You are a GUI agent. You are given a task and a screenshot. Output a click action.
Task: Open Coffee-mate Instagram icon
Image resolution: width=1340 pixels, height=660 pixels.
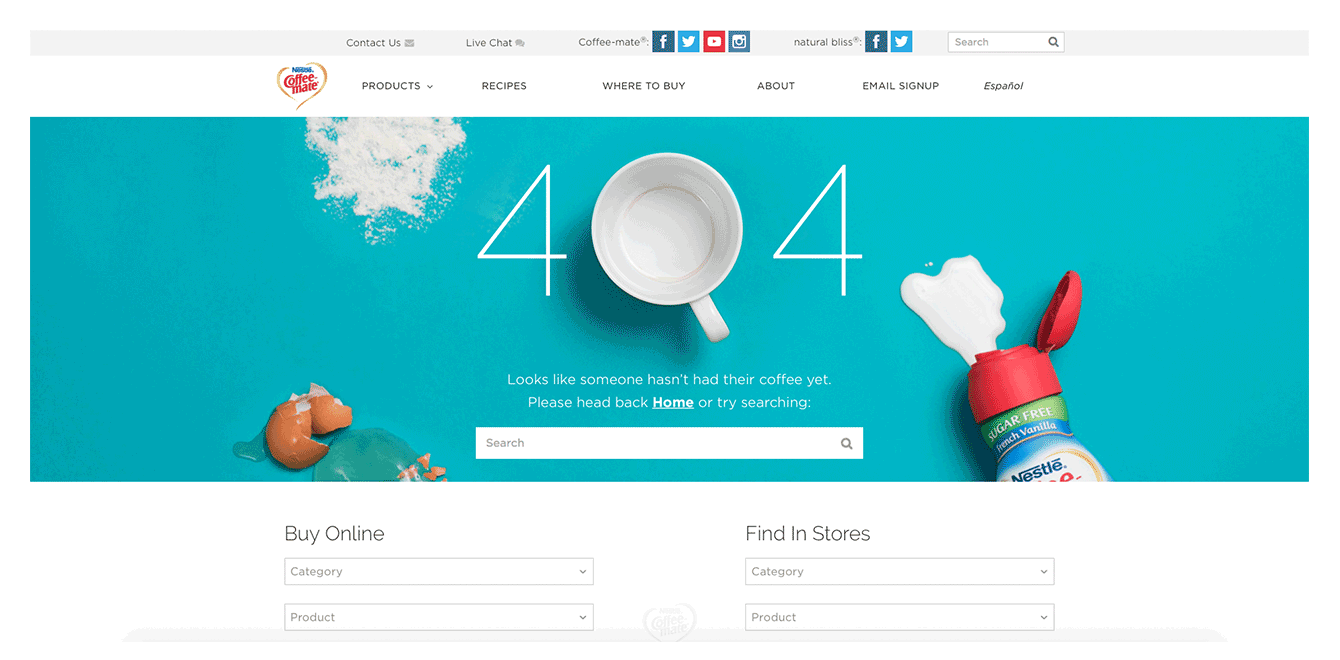click(739, 42)
